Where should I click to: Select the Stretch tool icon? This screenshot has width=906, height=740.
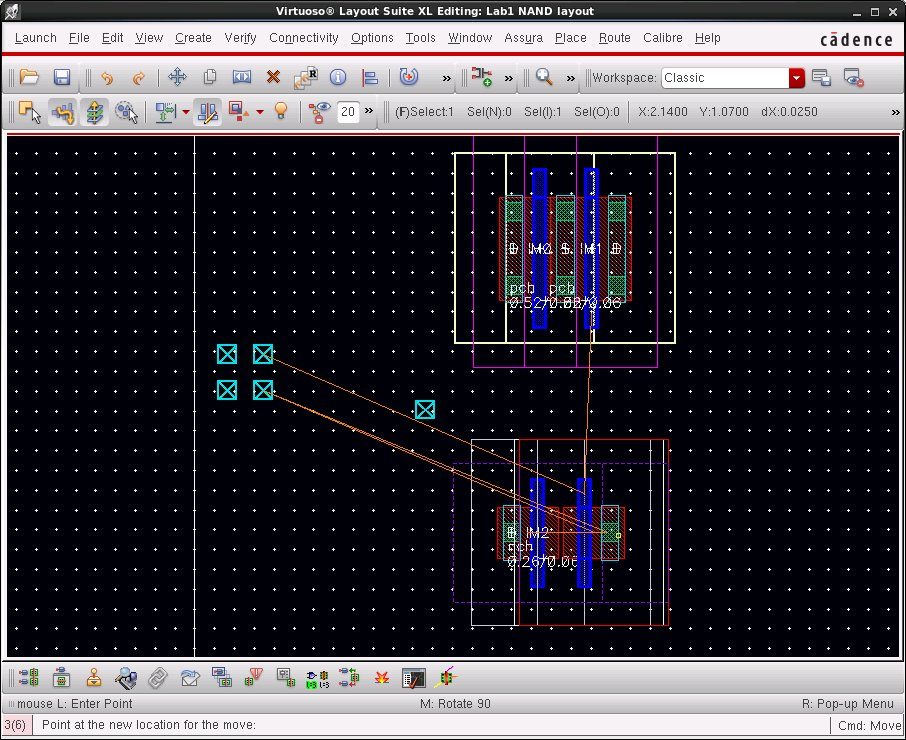click(x=242, y=77)
